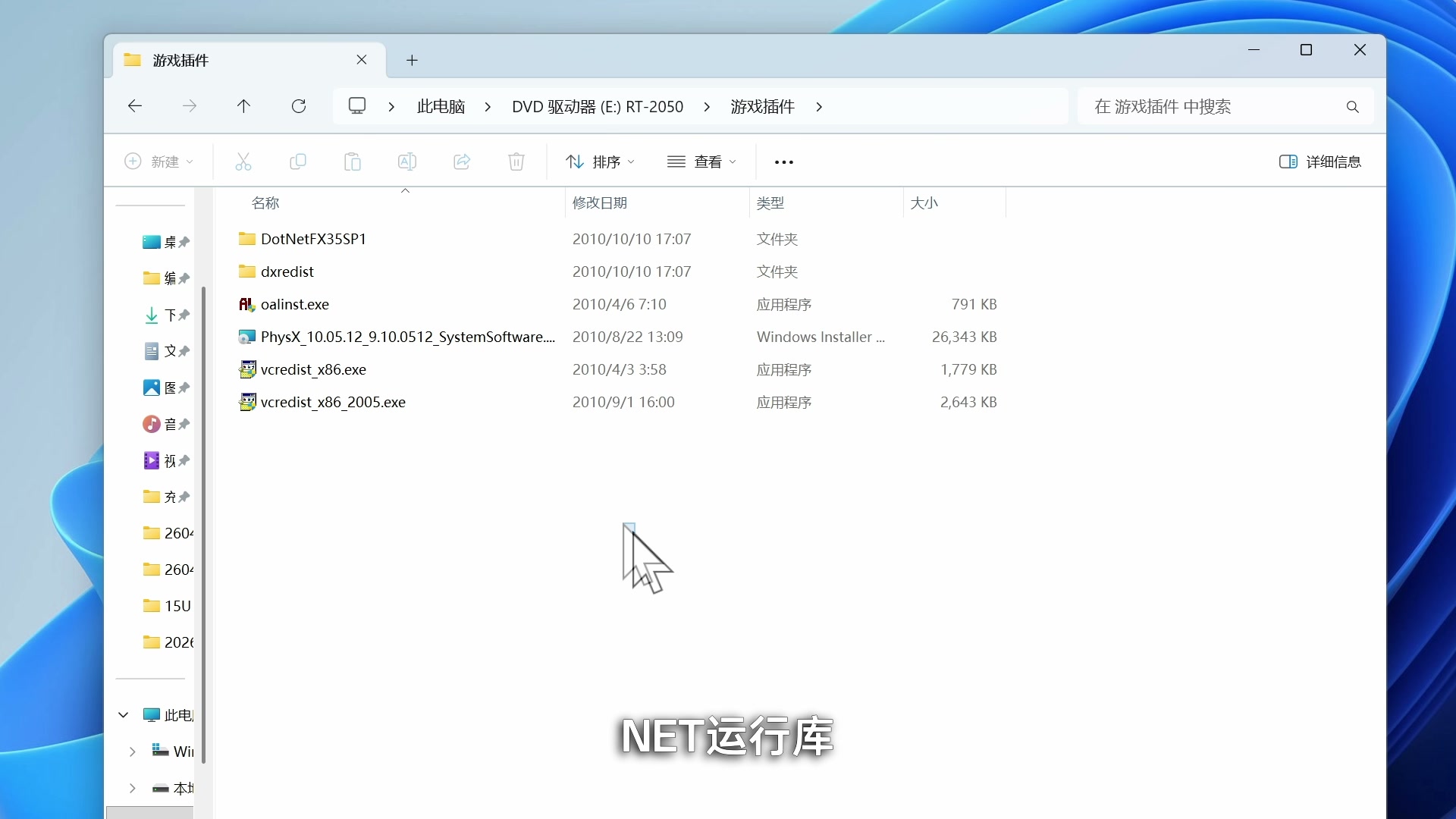This screenshot has width=1456, height=819.
Task: Open the 15U folder in sidebar
Action: (167, 606)
